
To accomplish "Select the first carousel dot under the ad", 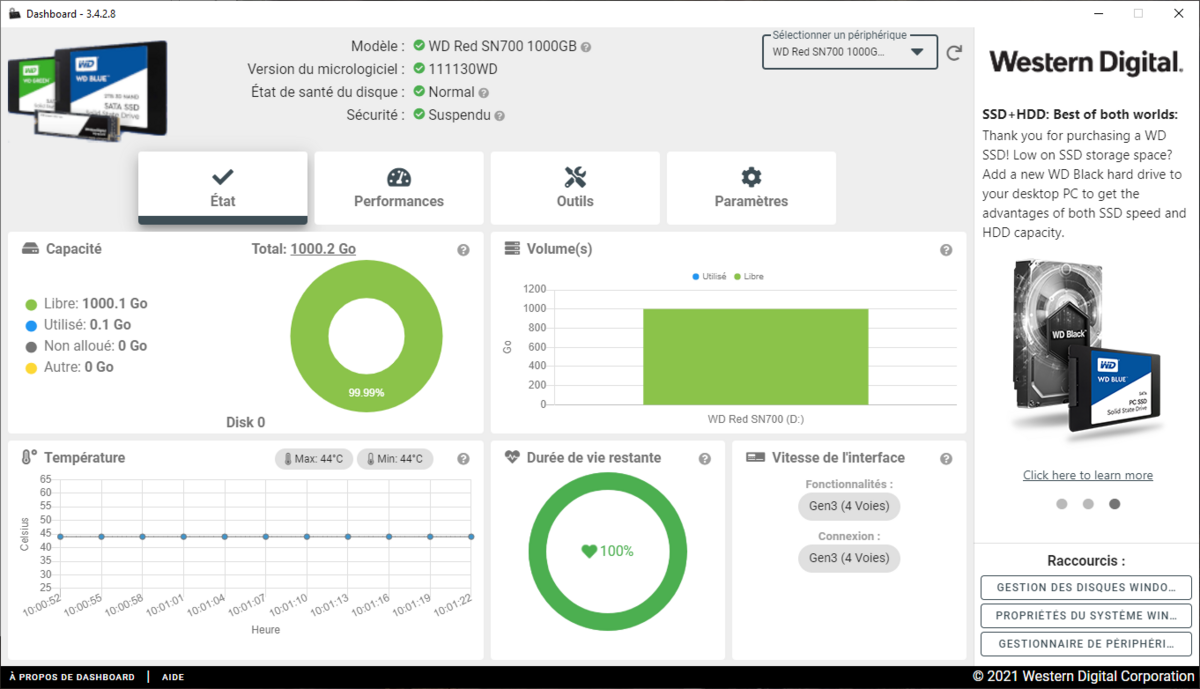I will click(1062, 504).
